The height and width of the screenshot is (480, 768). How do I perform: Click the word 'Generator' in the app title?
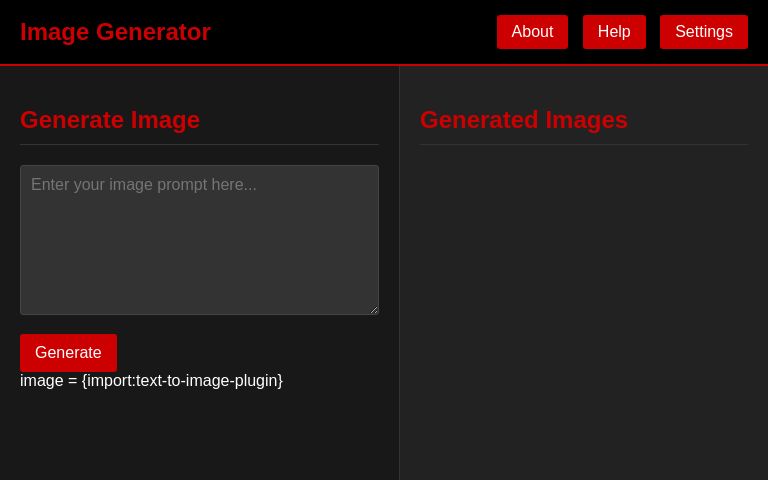(153, 32)
